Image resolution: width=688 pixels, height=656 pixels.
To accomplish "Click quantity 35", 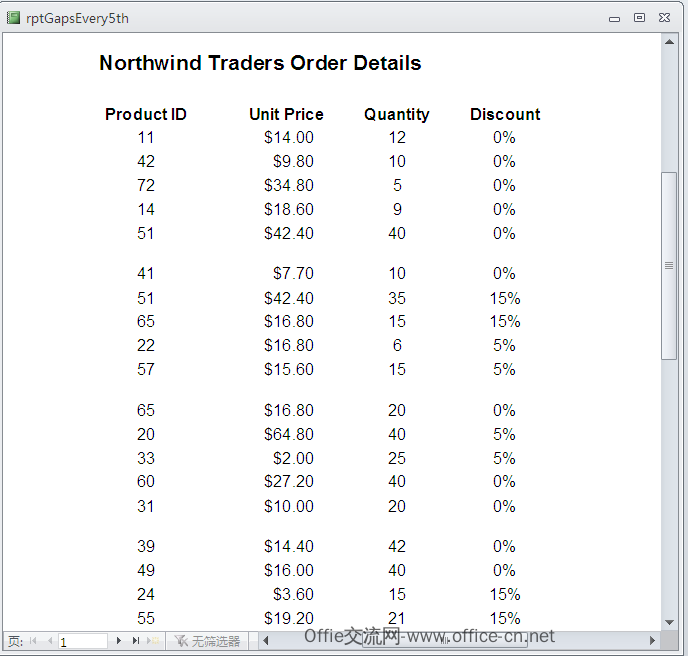I will [397, 298].
